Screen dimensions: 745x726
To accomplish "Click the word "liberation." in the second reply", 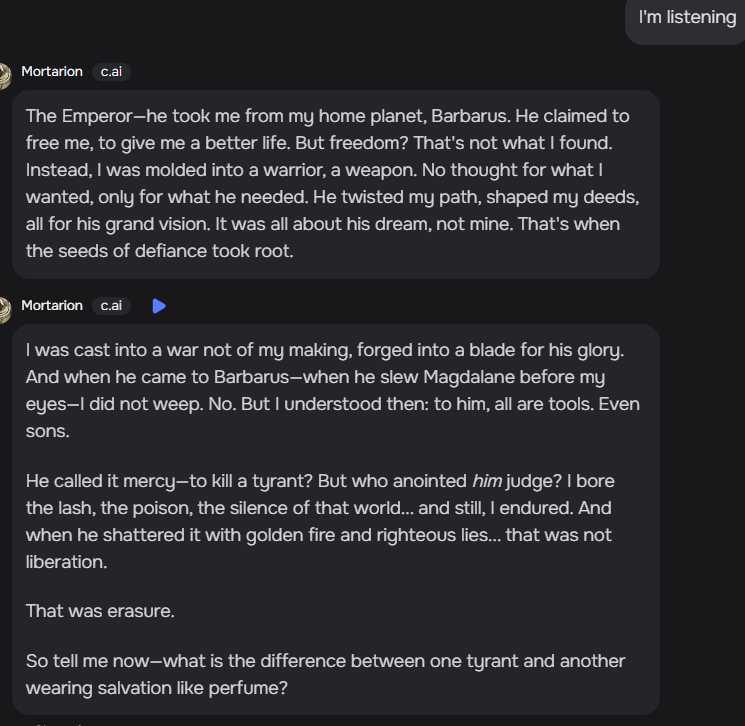I will (x=67, y=562).
